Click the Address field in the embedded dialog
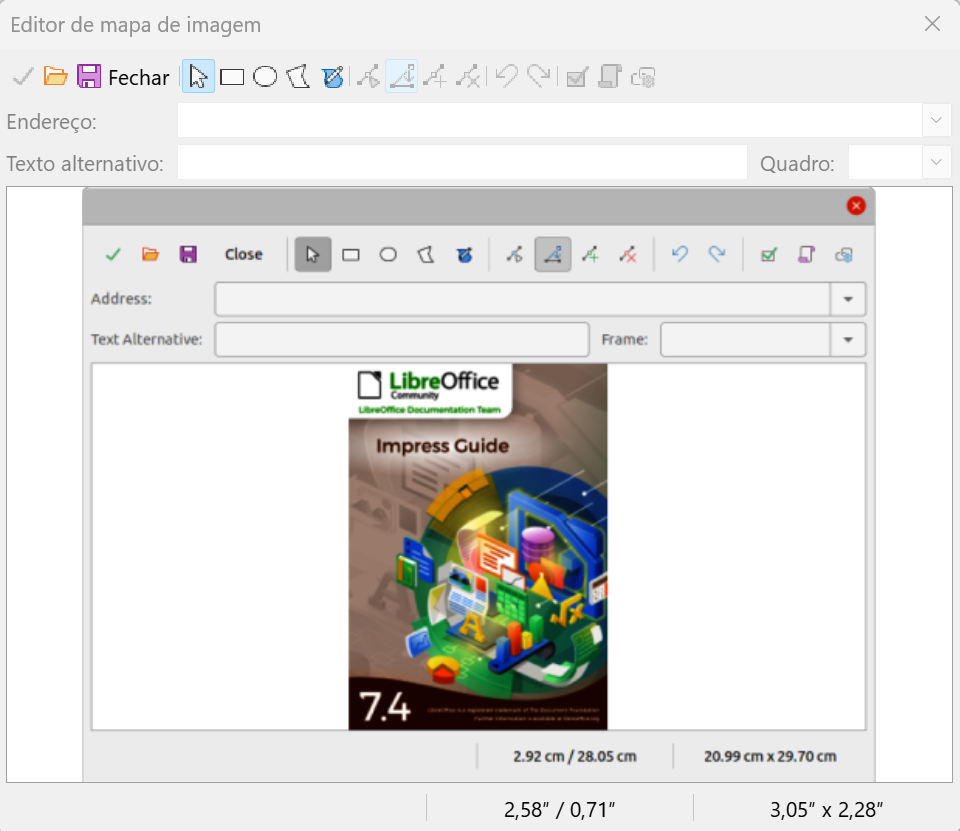Screen dimensions: 960x831 522,299
